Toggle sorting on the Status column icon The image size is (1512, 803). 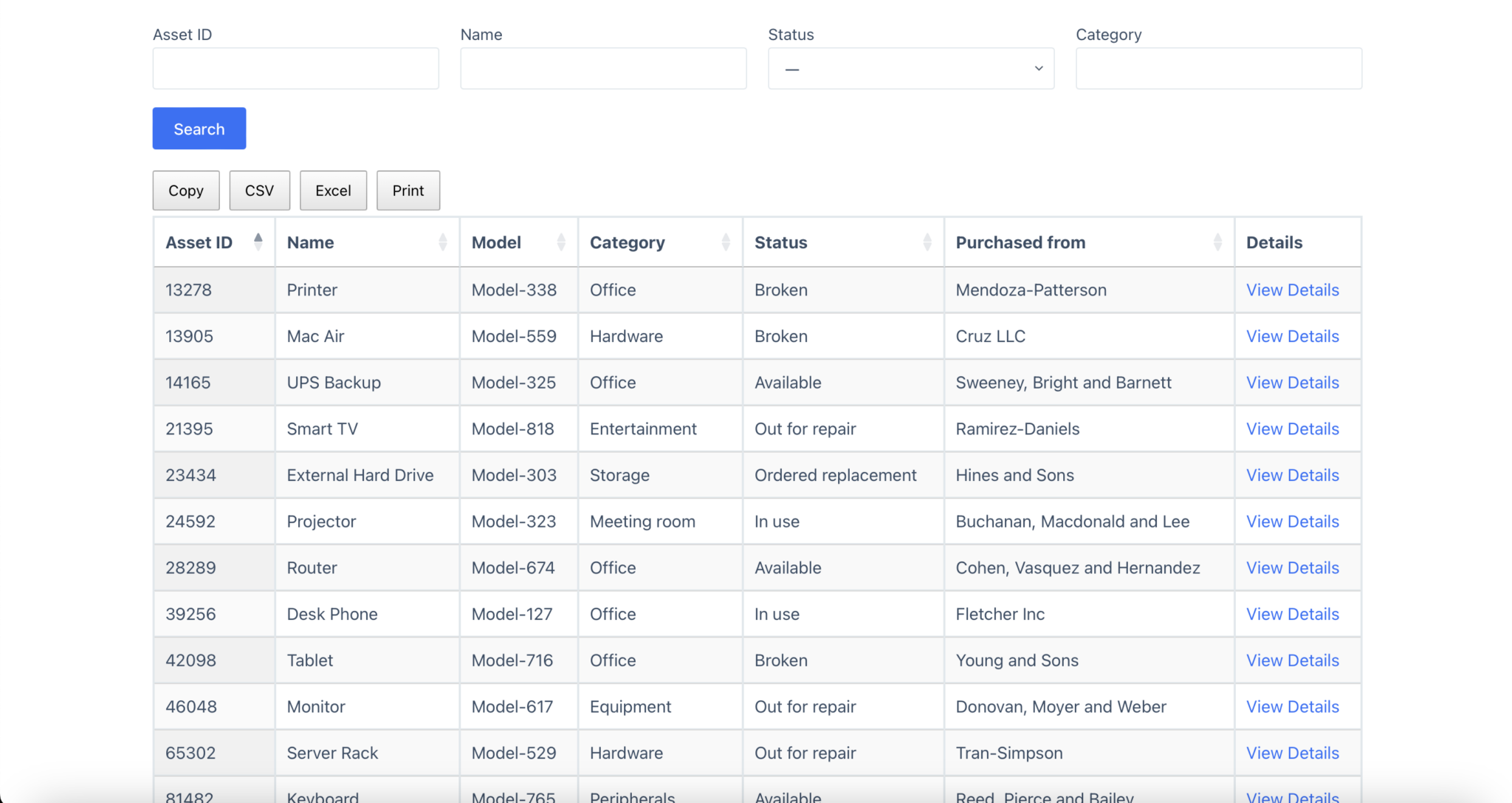(927, 242)
